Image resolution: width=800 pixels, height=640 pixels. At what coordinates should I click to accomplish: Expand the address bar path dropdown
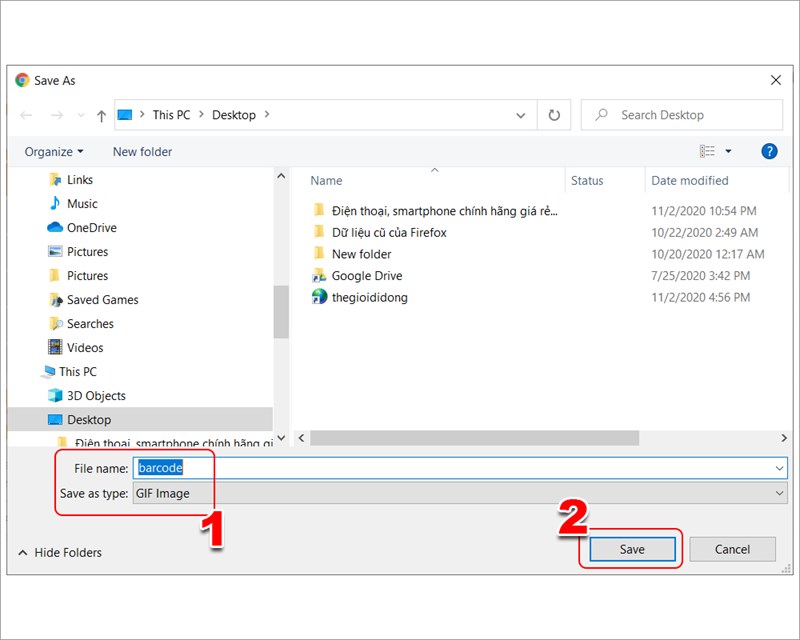(x=521, y=115)
